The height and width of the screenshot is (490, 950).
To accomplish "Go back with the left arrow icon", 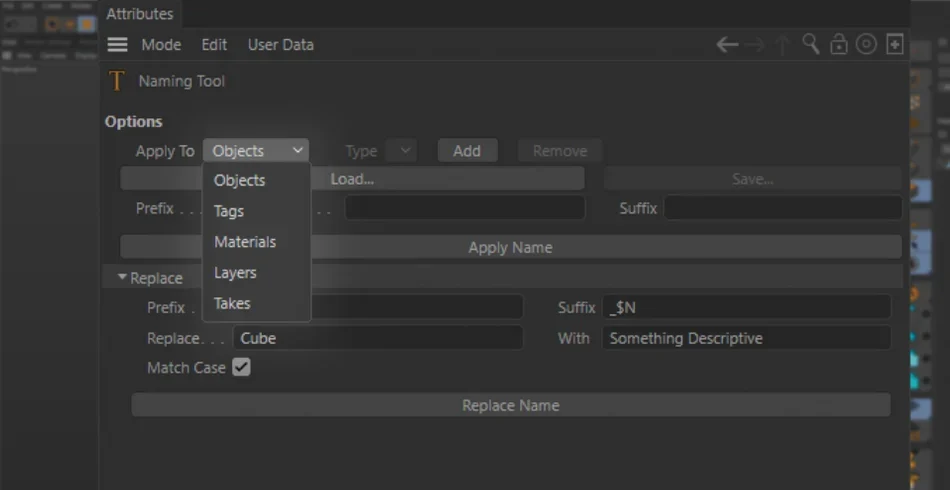I will tap(727, 45).
